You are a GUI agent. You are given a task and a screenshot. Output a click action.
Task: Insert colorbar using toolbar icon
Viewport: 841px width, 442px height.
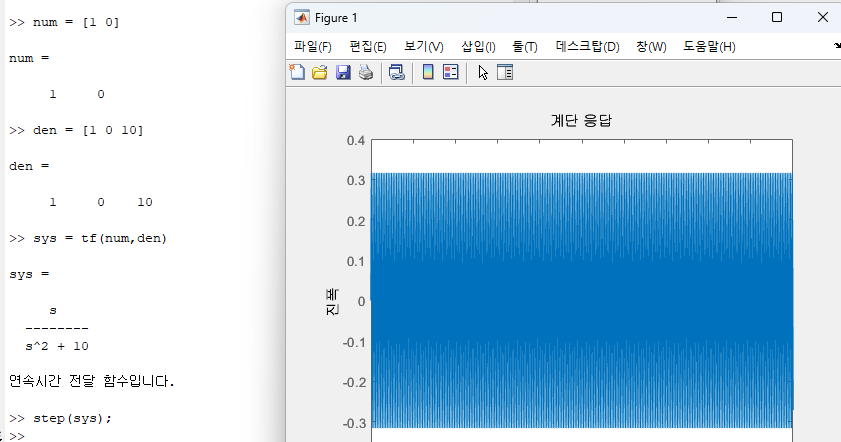pos(428,72)
